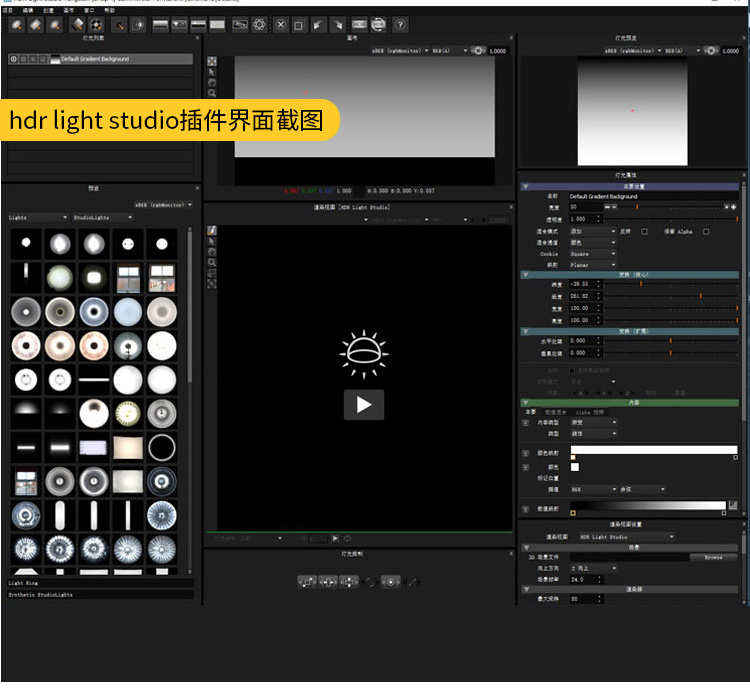Click the brightness slider in light properties
The image size is (750, 691).
point(671,207)
